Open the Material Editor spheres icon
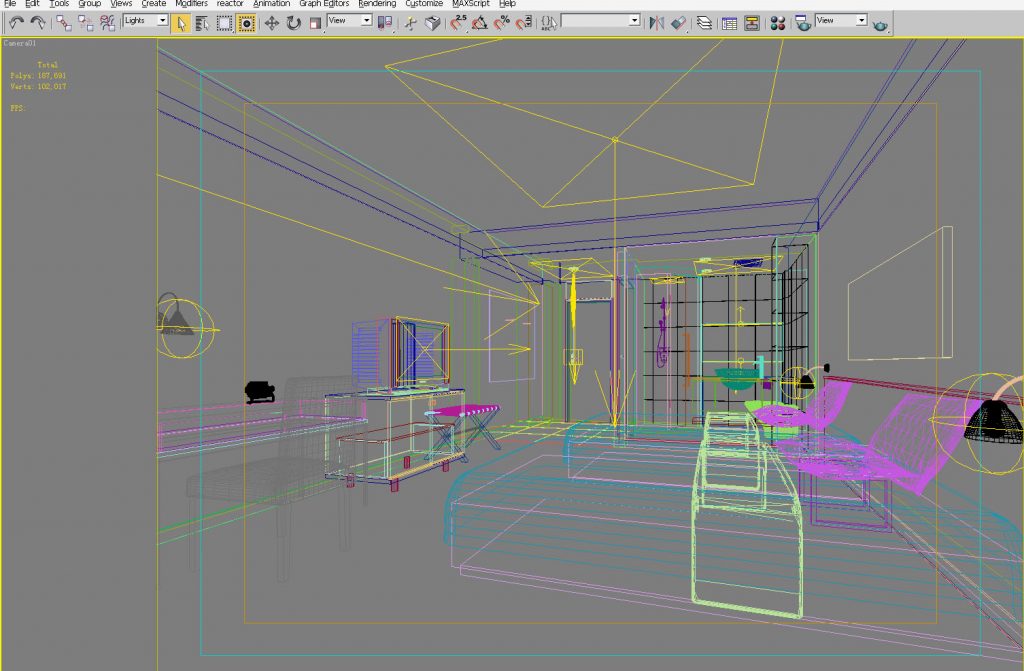Image resolution: width=1024 pixels, height=671 pixels. click(778, 22)
